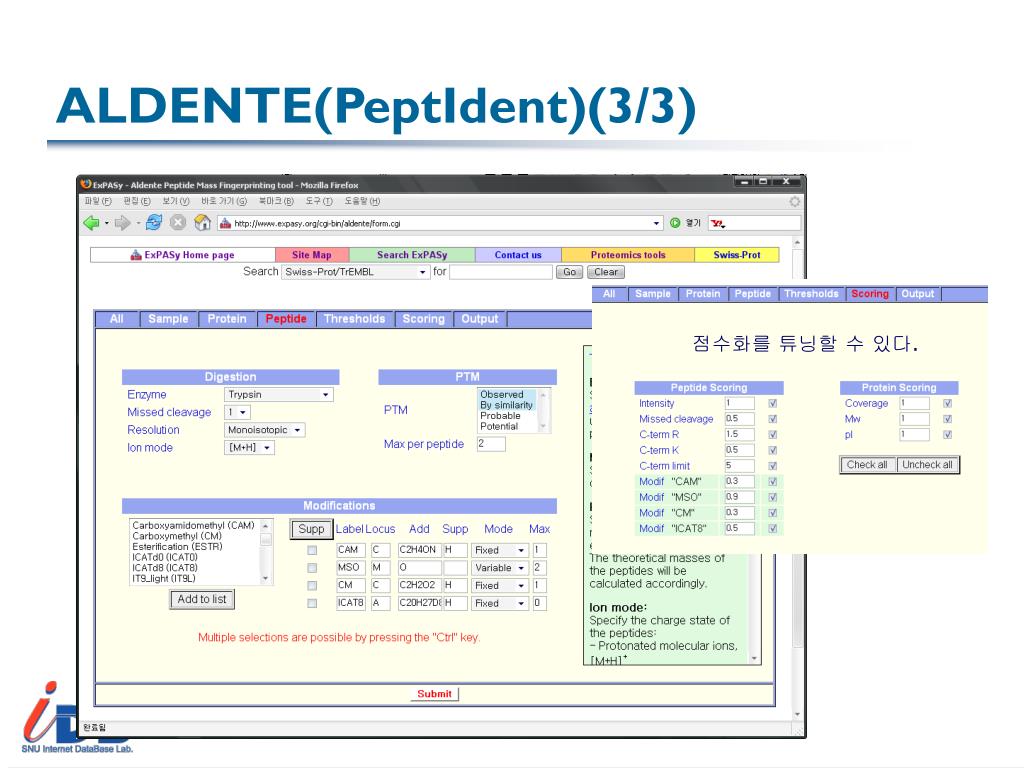The width and height of the screenshot is (1024, 768).
Task: Open the Thresholds tab in main form
Action: [355, 319]
